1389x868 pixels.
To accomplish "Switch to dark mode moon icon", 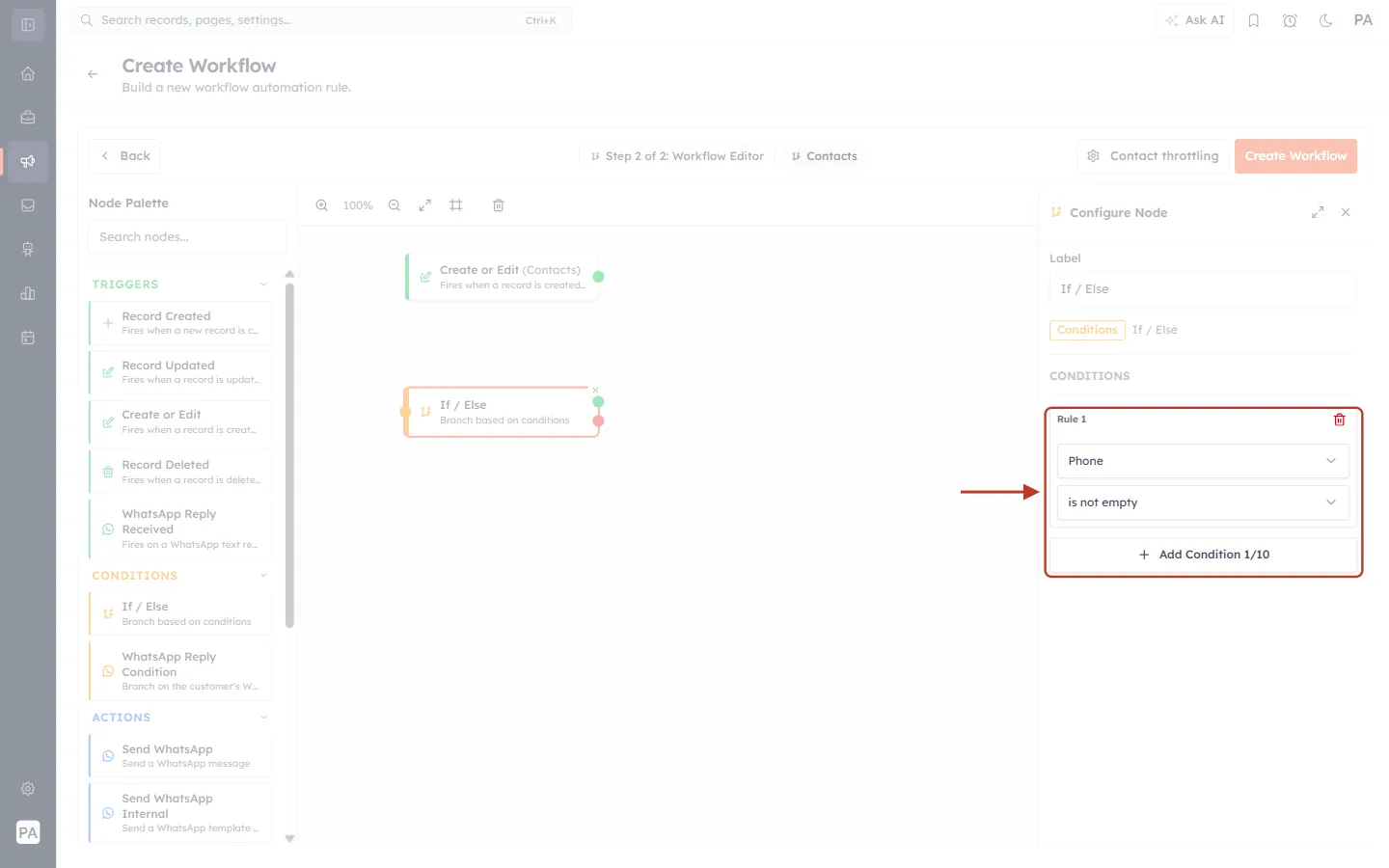I will click(x=1326, y=20).
